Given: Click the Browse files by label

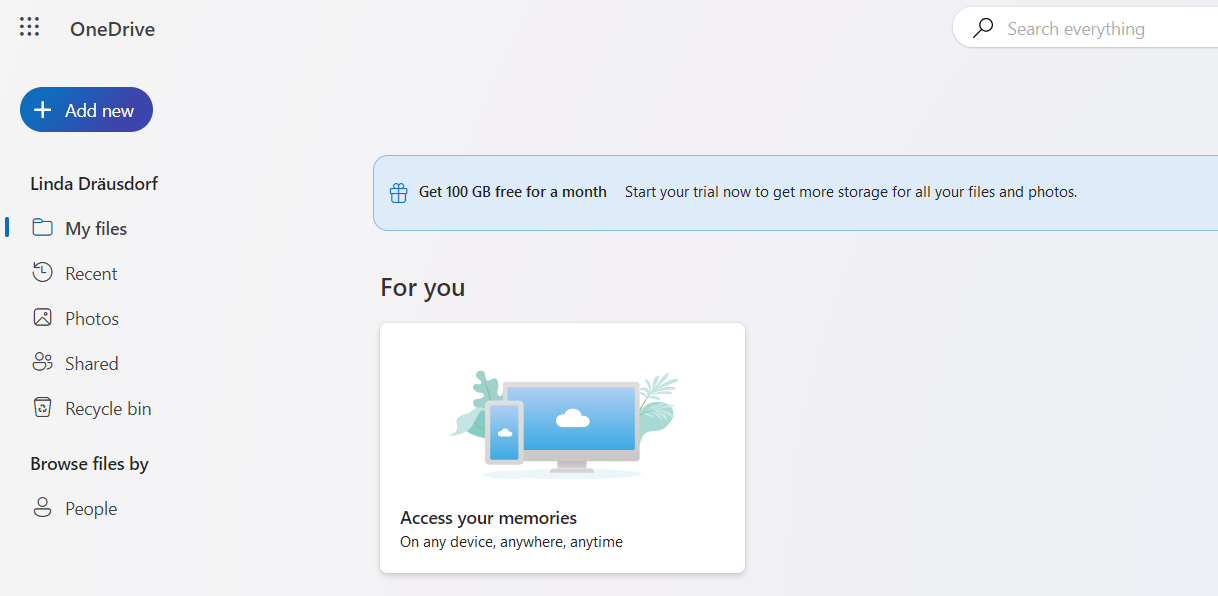Looking at the screenshot, I should pos(89,463).
